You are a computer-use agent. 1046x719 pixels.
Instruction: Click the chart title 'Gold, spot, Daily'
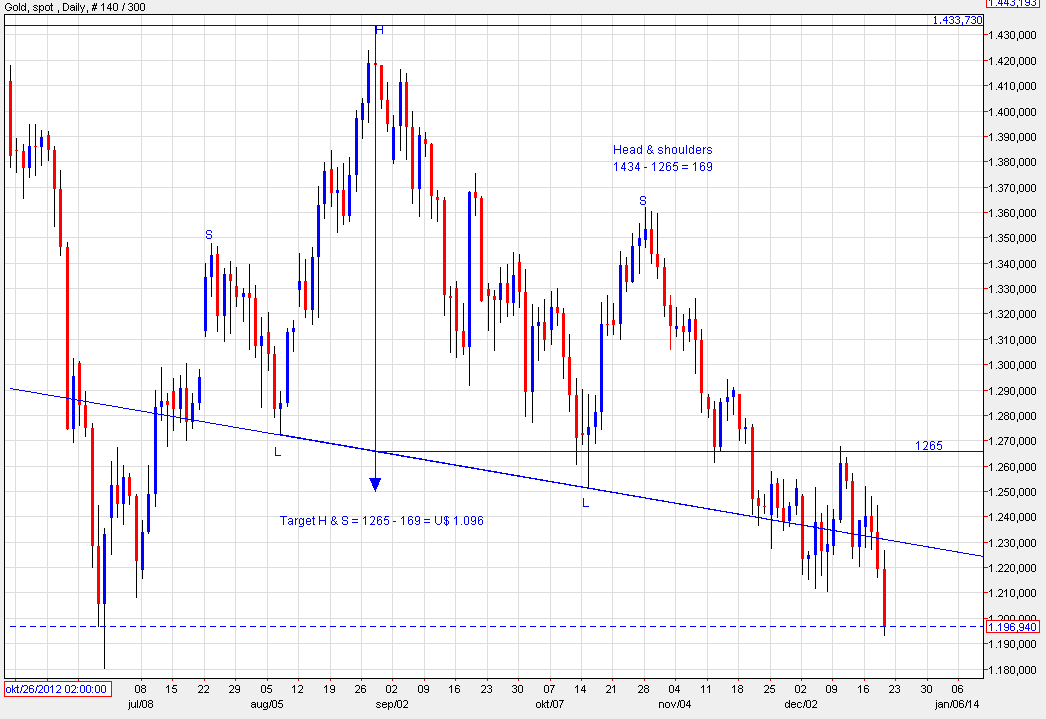click(73, 7)
